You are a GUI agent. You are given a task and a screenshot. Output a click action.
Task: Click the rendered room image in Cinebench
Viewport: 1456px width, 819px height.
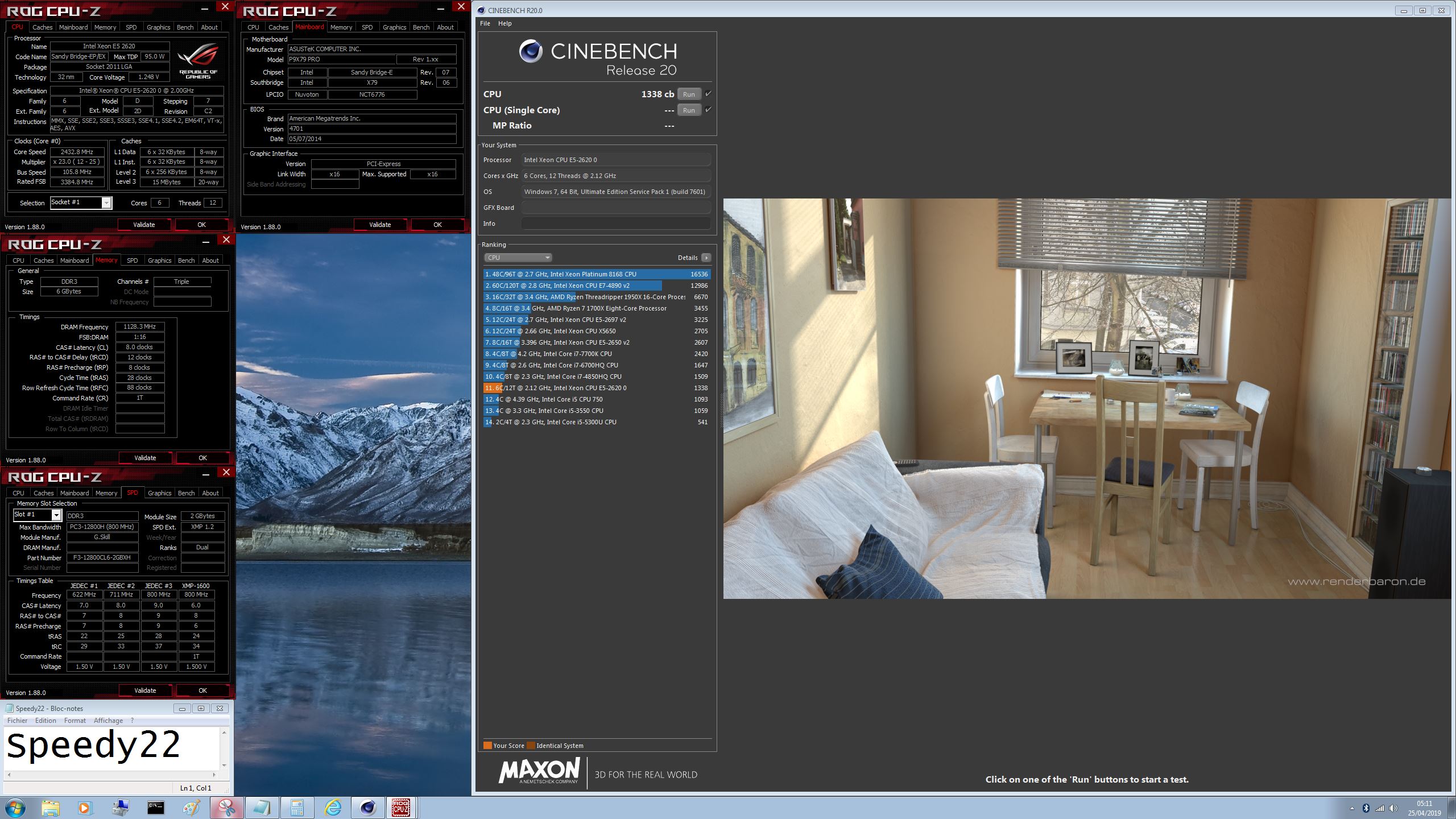[1087, 398]
